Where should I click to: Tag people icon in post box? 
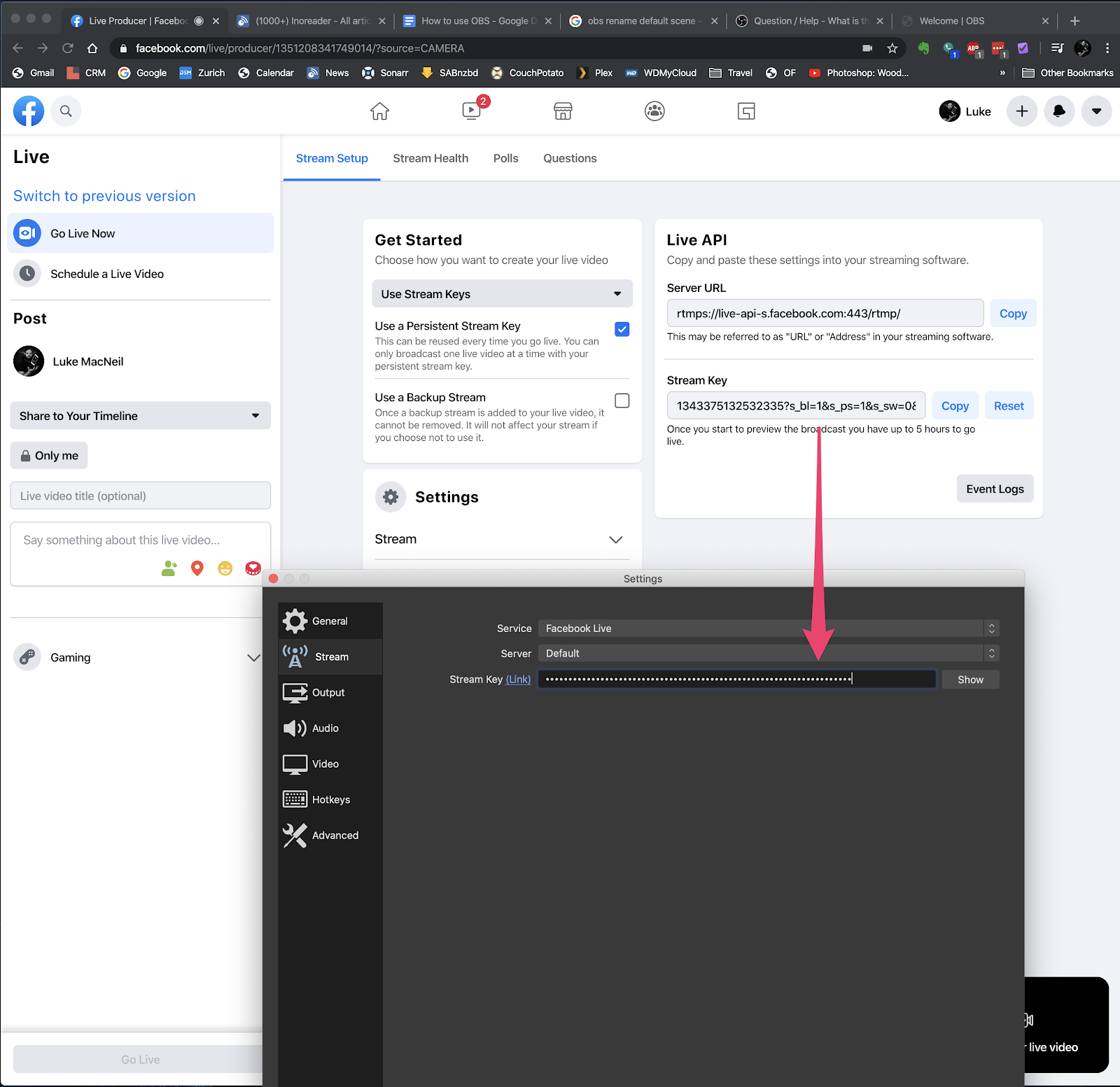169,568
